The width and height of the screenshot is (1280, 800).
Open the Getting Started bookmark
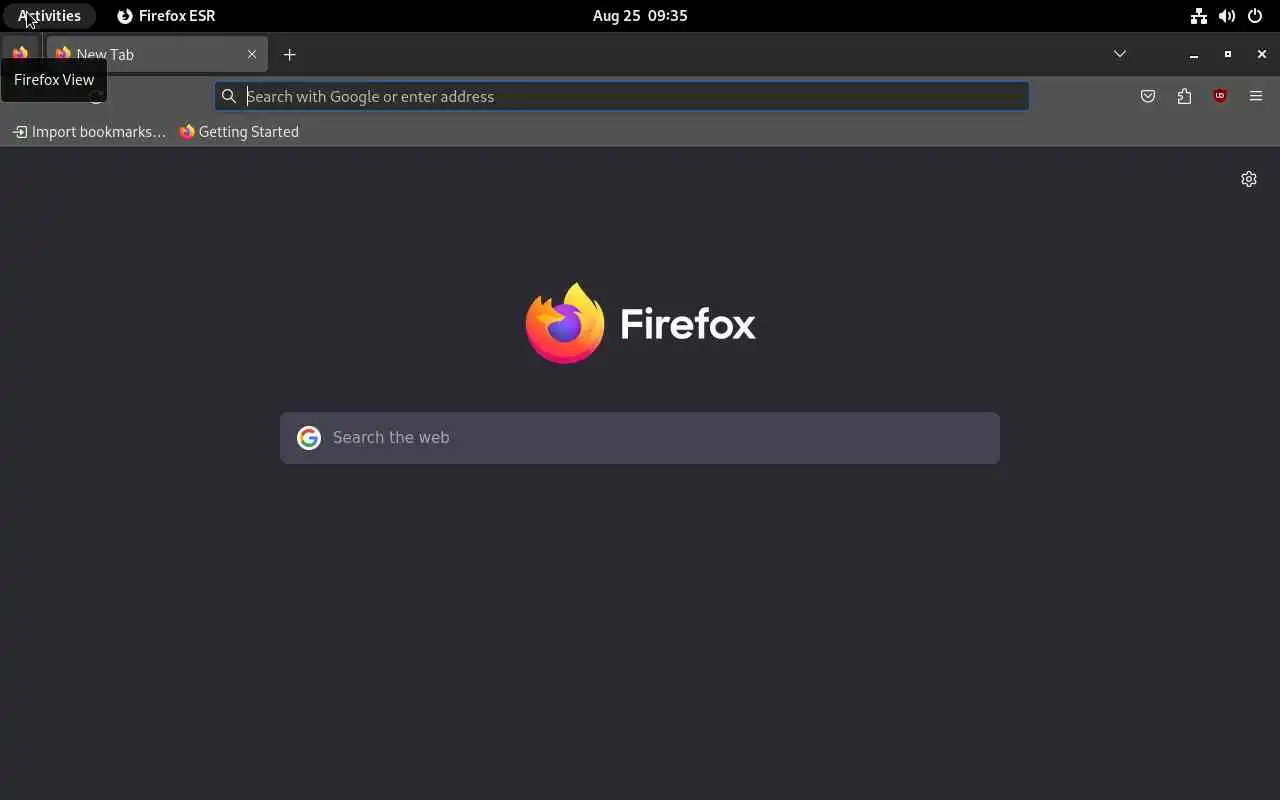[x=239, y=132]
